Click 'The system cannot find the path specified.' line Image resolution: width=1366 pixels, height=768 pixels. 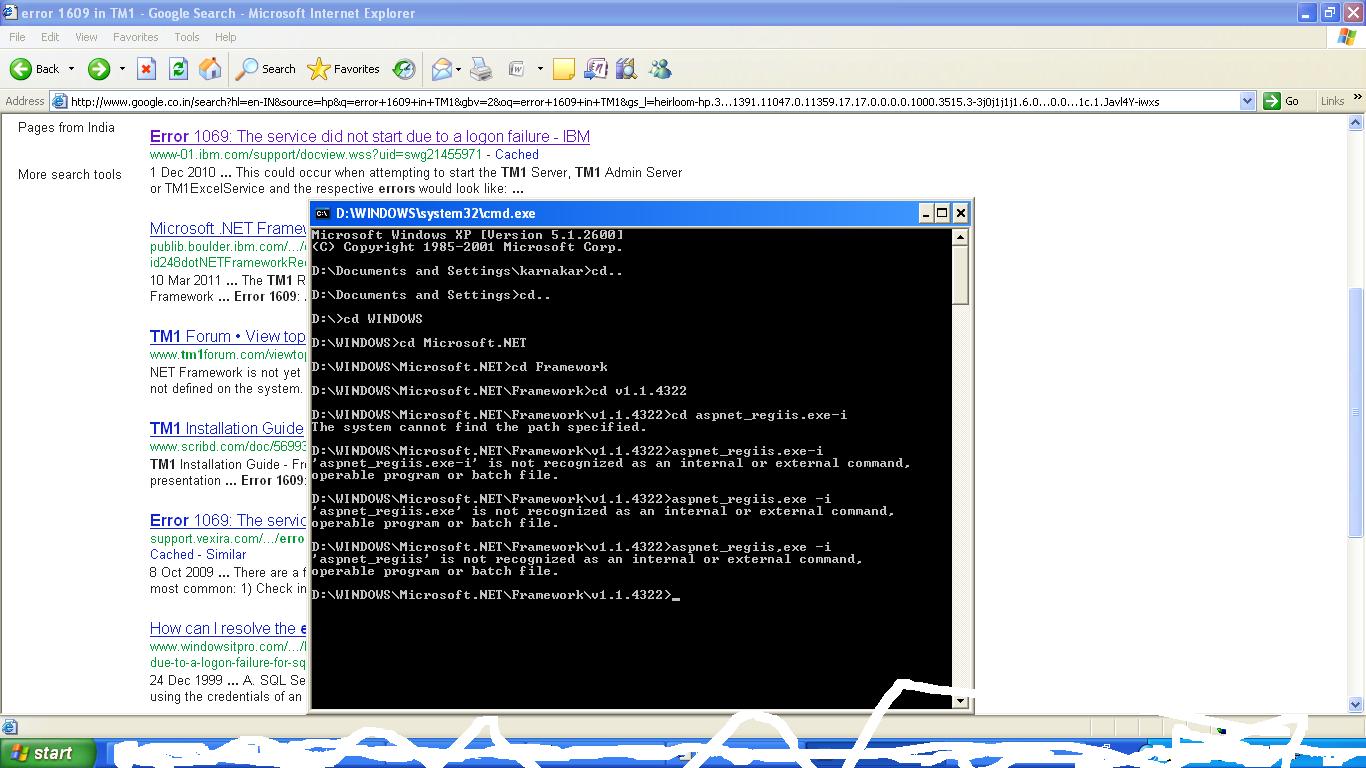pyautogui.click(x=479, y=427)
